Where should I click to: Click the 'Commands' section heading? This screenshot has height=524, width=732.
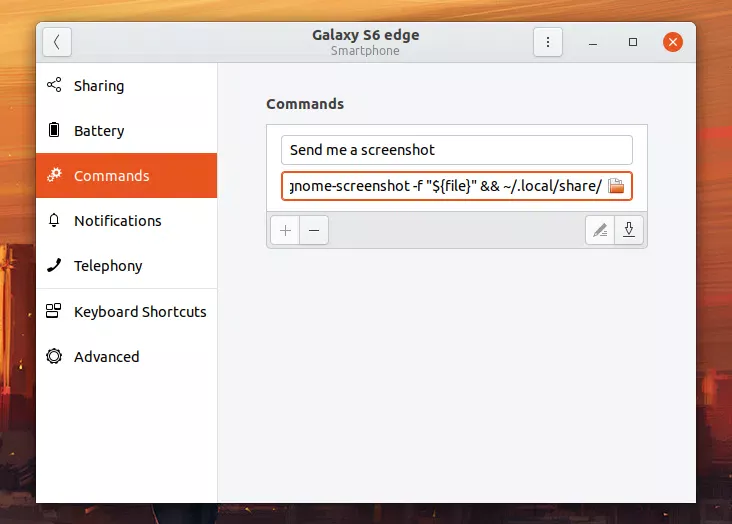pos(305,104)
